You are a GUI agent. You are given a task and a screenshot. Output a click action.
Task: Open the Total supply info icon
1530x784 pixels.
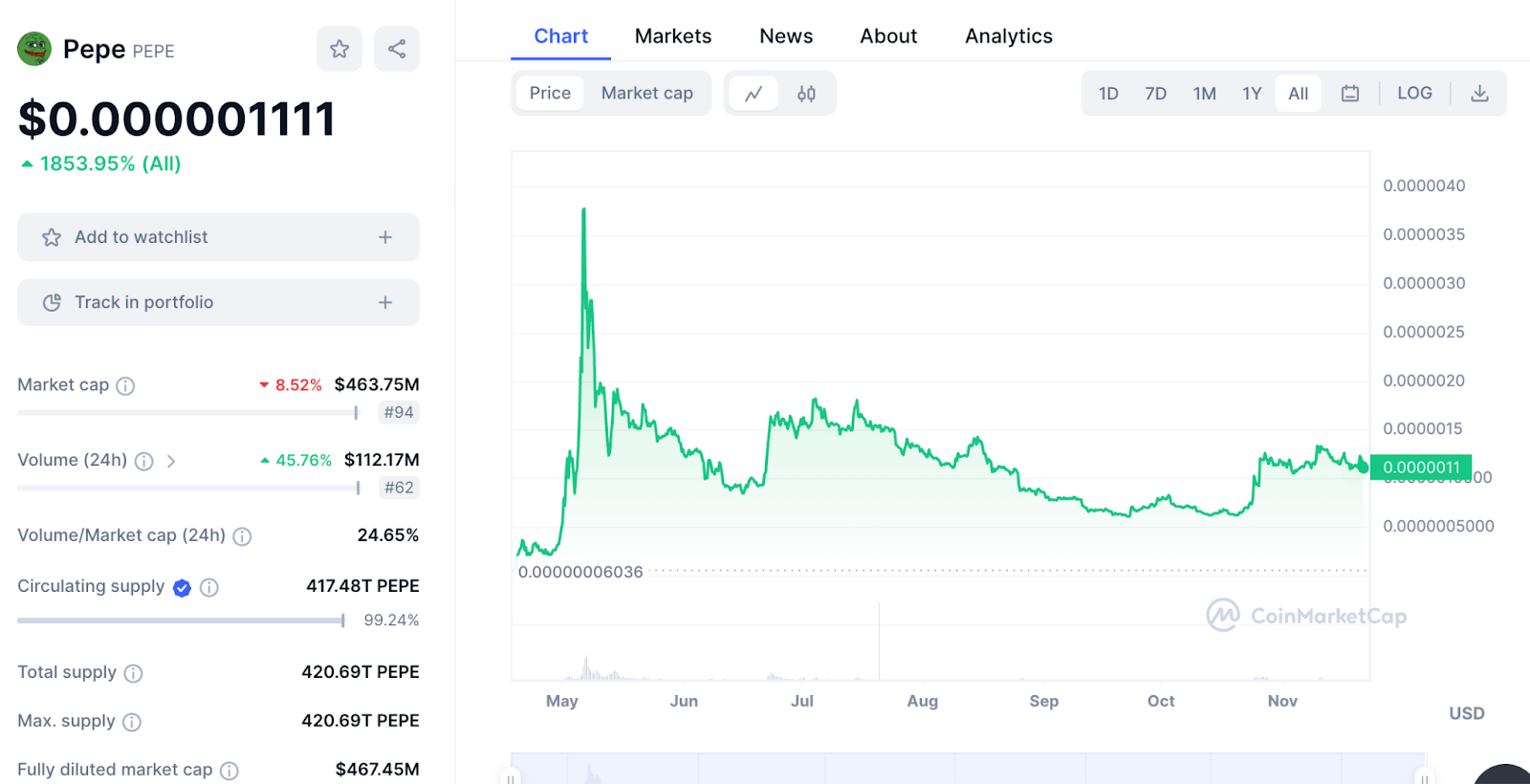point(134,673)
